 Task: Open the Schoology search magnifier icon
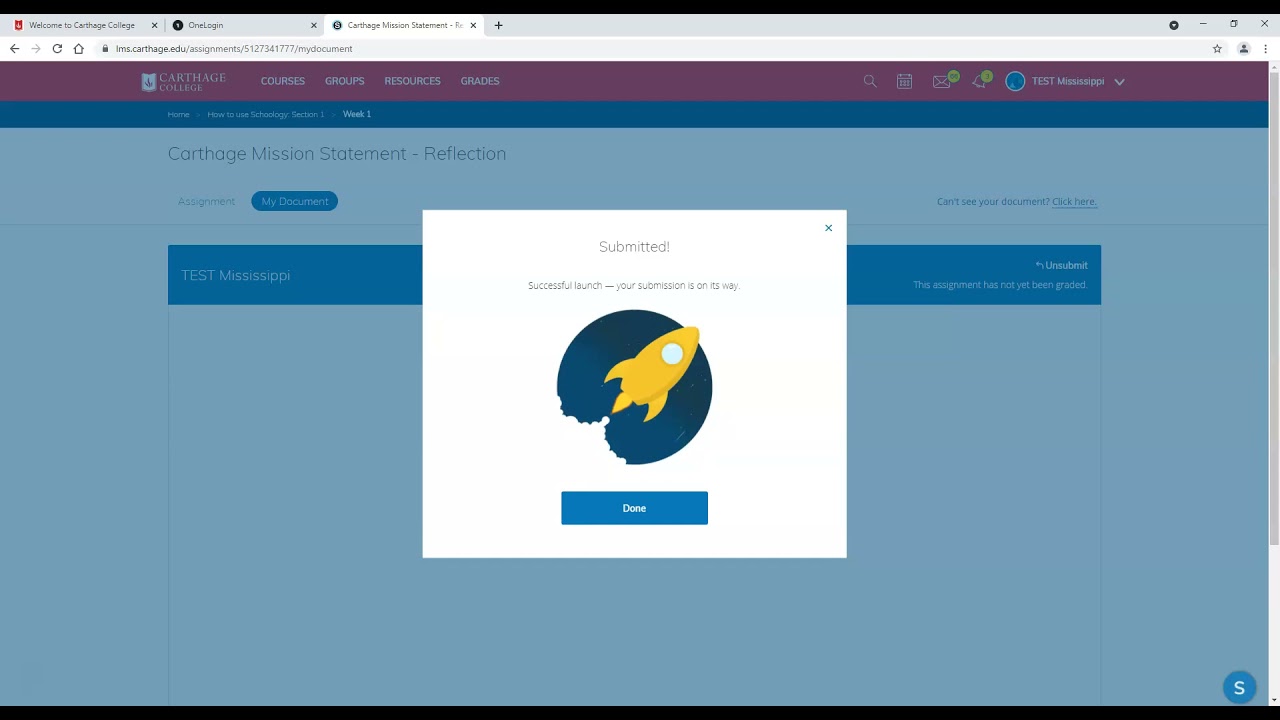pos(870,81)
